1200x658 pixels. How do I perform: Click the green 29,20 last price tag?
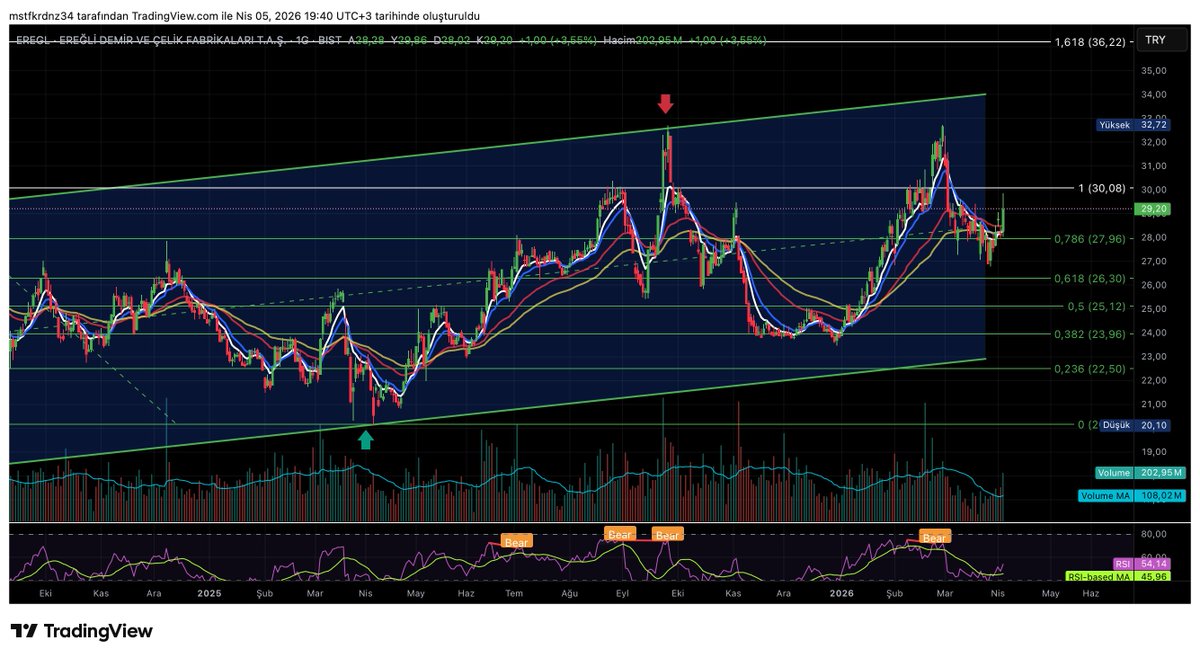1150,209
